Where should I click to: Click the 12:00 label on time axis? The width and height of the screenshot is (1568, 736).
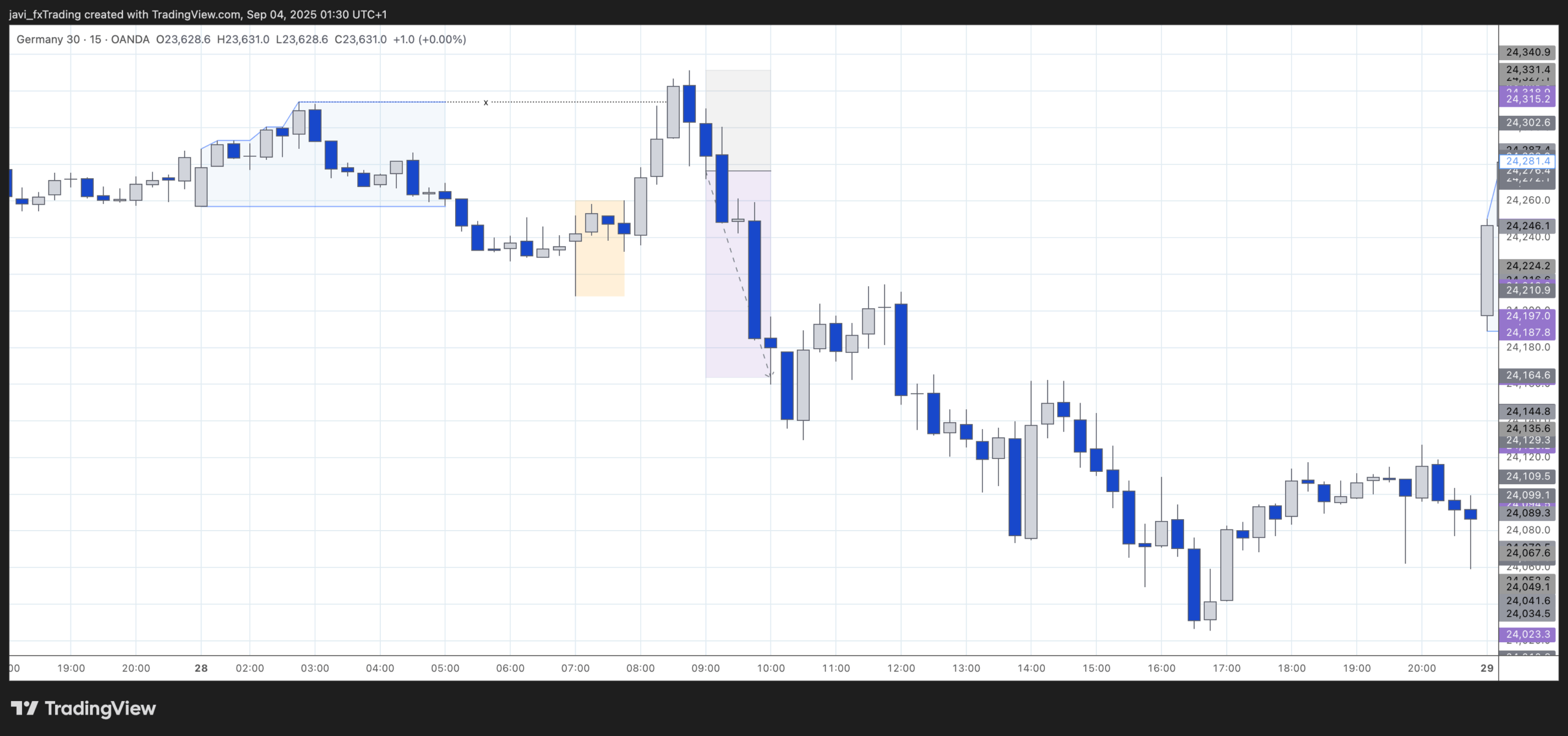(x=902, y=669)
